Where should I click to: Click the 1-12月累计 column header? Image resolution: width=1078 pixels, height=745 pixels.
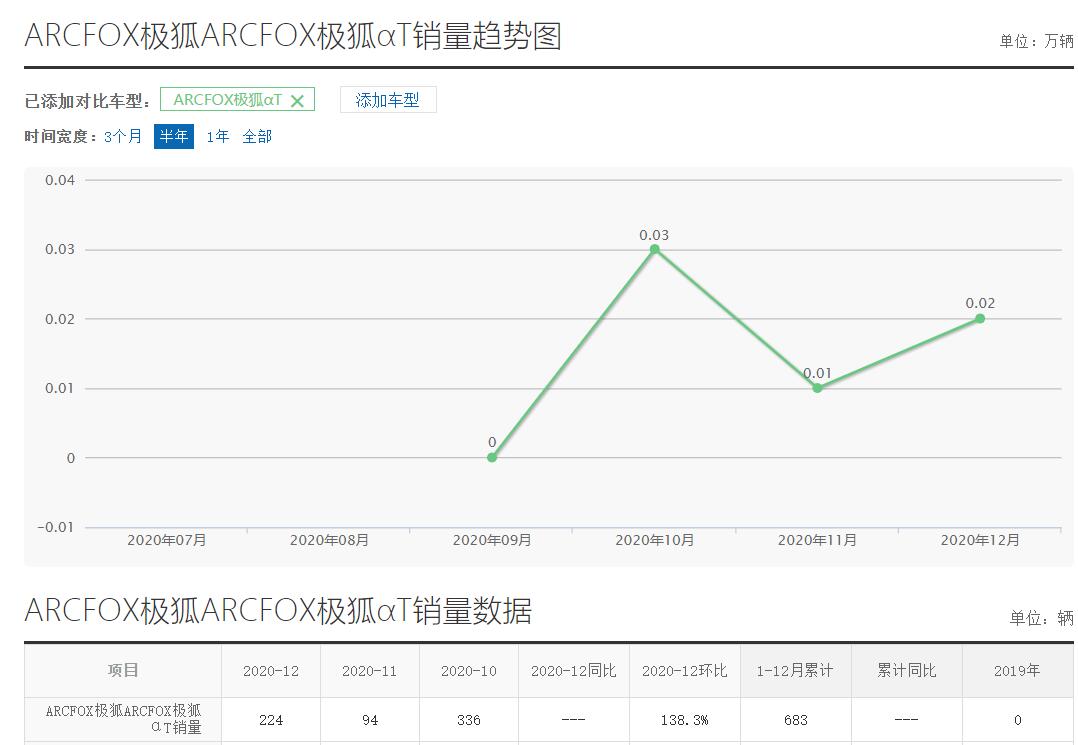pyautogui.click(x=795, y=670)
